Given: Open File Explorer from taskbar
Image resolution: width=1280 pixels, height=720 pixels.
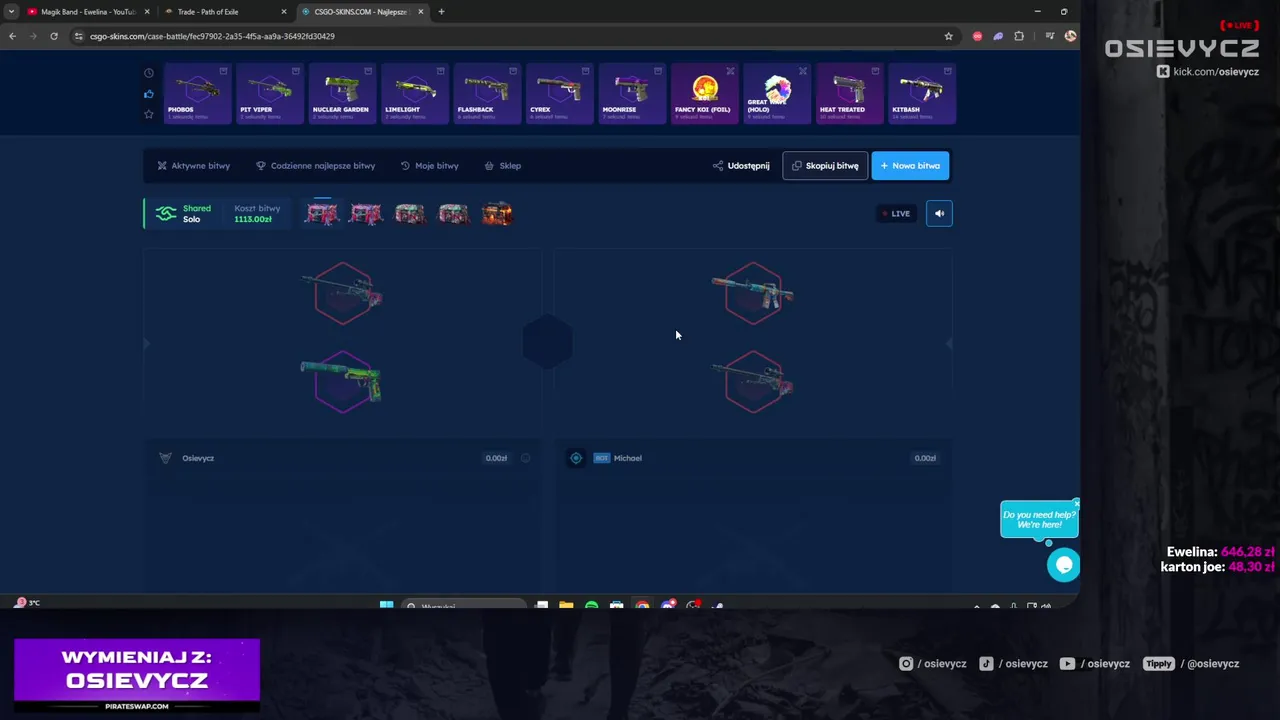Looking at the screenshot, I should tap(566, 605).
